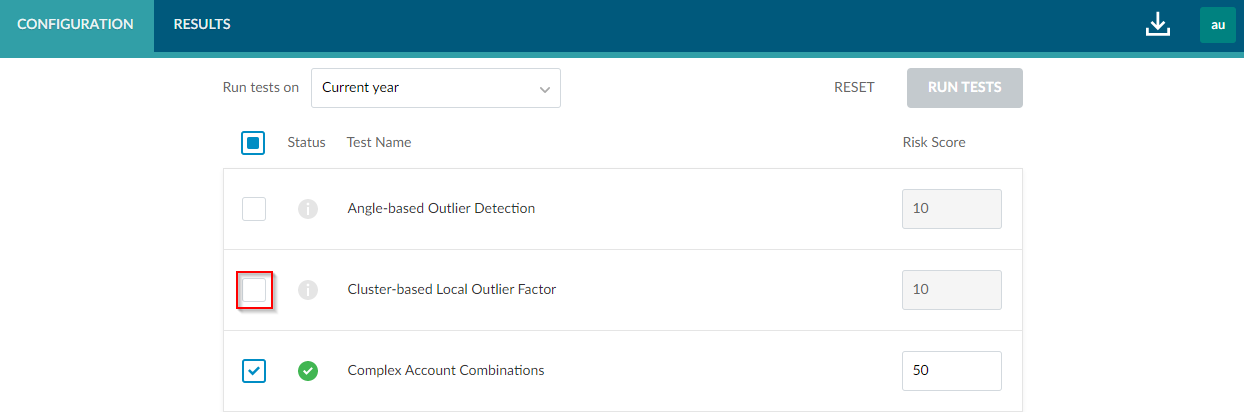The width and height of the screenshot is (1244, 412).
Task: Click the Test Name column header
Action: pyautogui.click(x=379, y=143)
